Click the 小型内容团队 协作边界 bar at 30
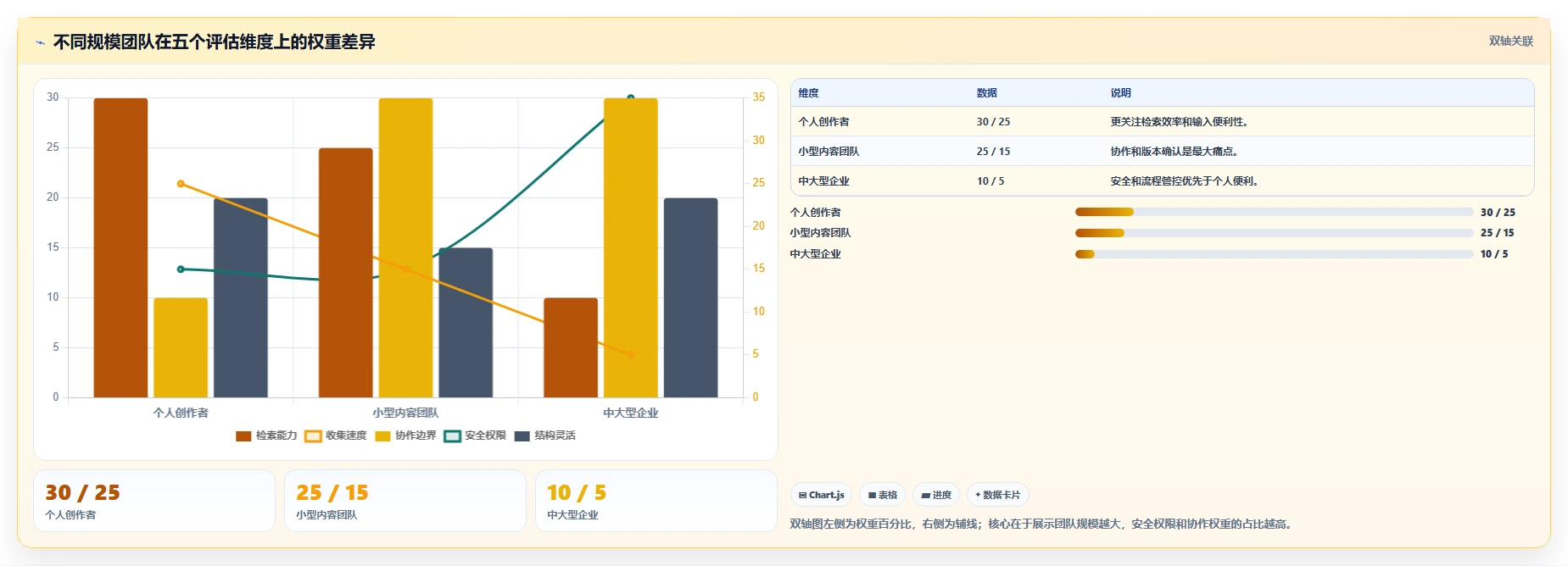The width and height of the screenshot is (1568, 566). coord(405,247)
